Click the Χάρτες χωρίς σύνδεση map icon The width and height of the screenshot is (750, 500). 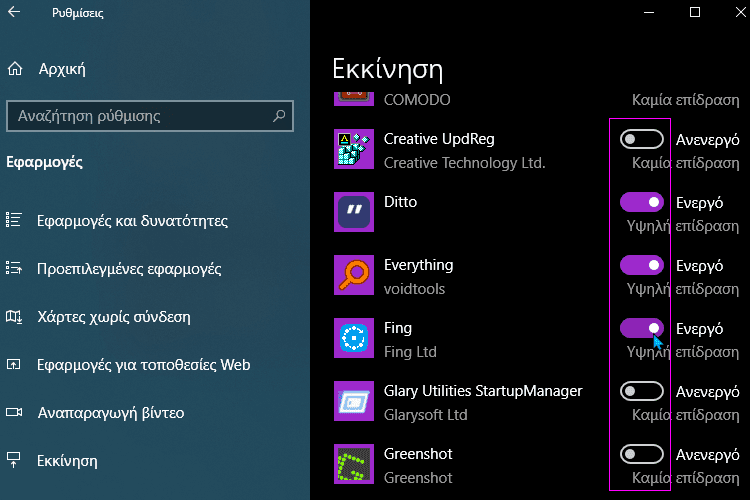click(13, 316)
